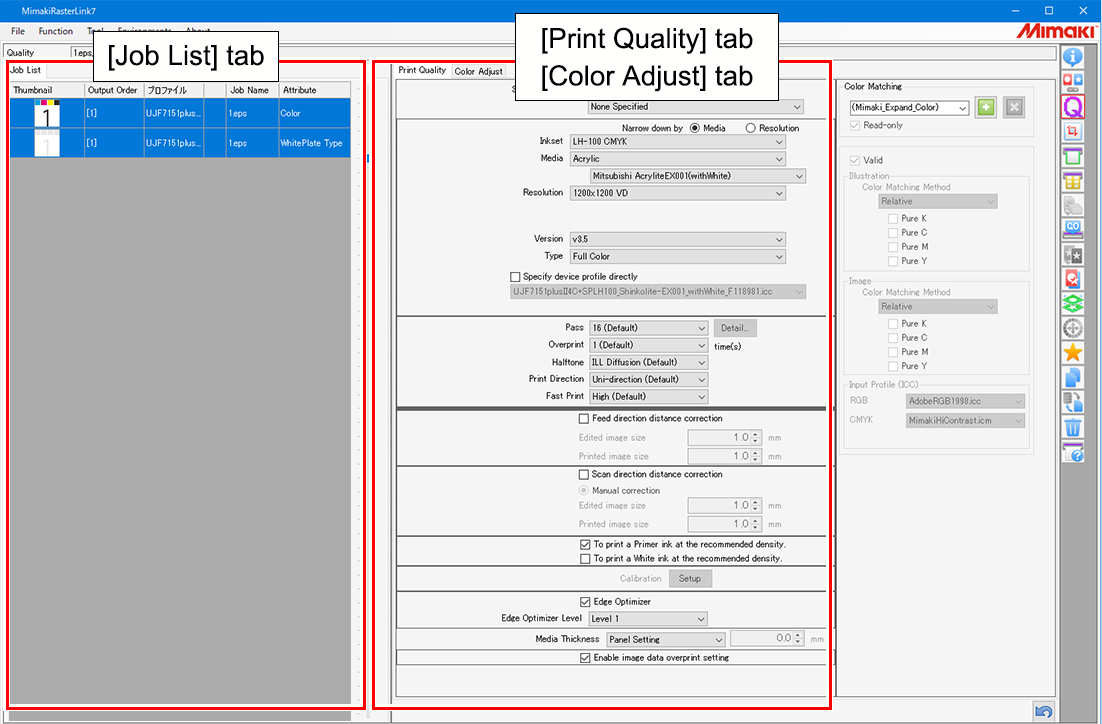The height and width of the screenshot is (724, 1102).
Task: Enable printing White ink at recommended density
Action: (x=585, y=558)
